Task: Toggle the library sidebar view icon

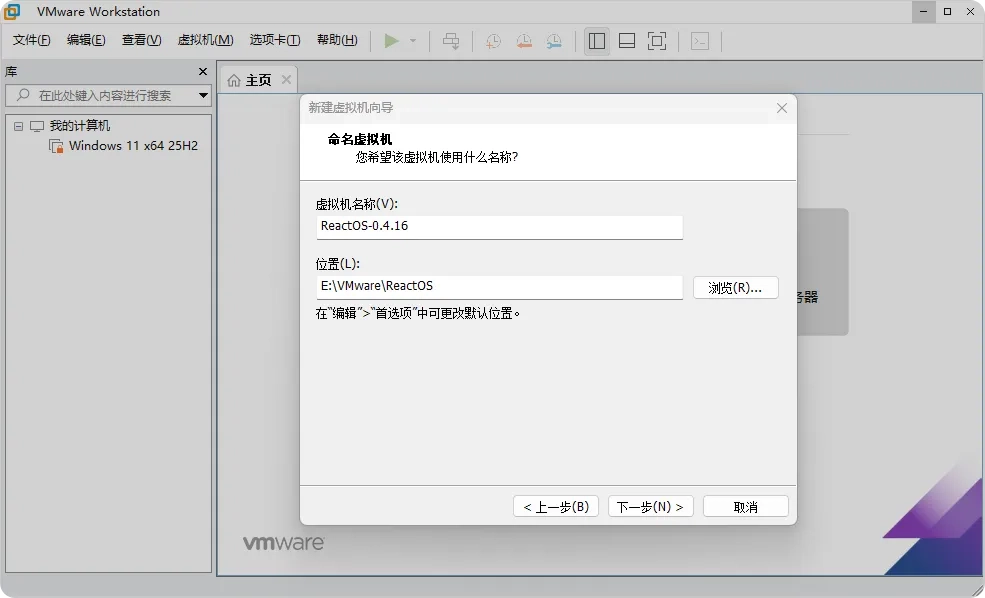Action: 597,41
